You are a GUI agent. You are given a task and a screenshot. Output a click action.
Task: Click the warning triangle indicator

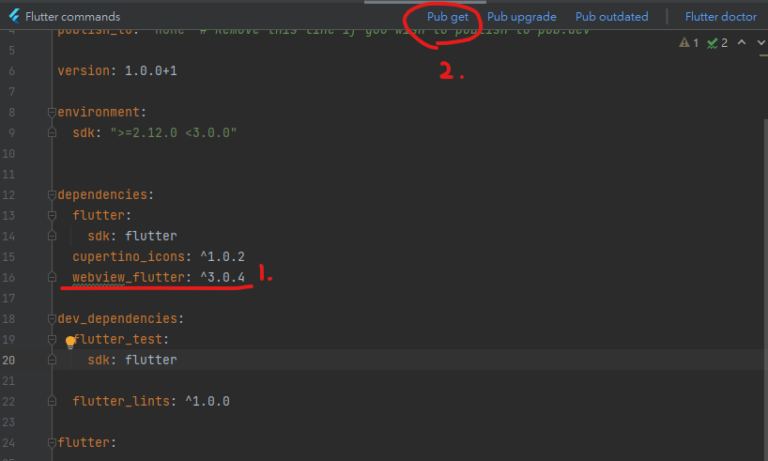point(684,43)
